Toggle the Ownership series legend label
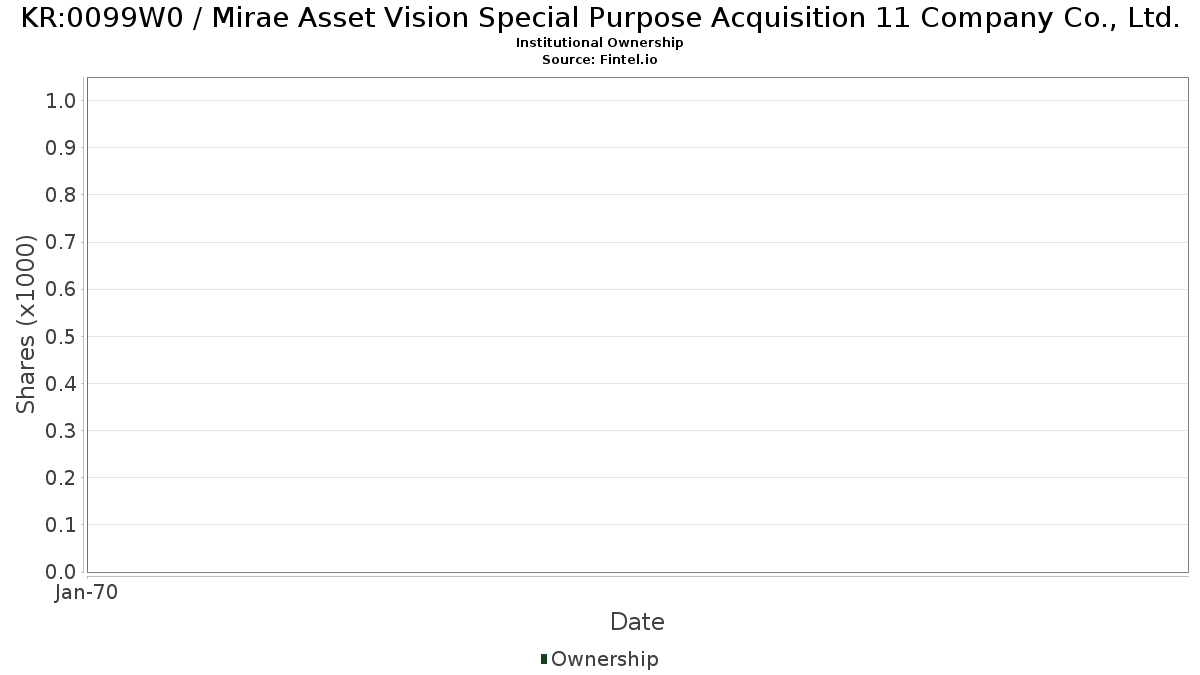This screenshot has height=675, width=1200. [604, 659]
